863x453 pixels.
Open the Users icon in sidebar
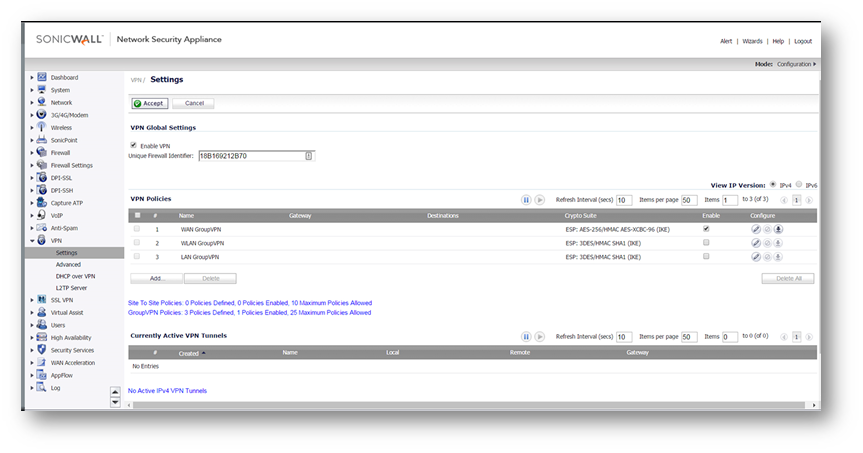pyautogui.click(x=42, y=325)
